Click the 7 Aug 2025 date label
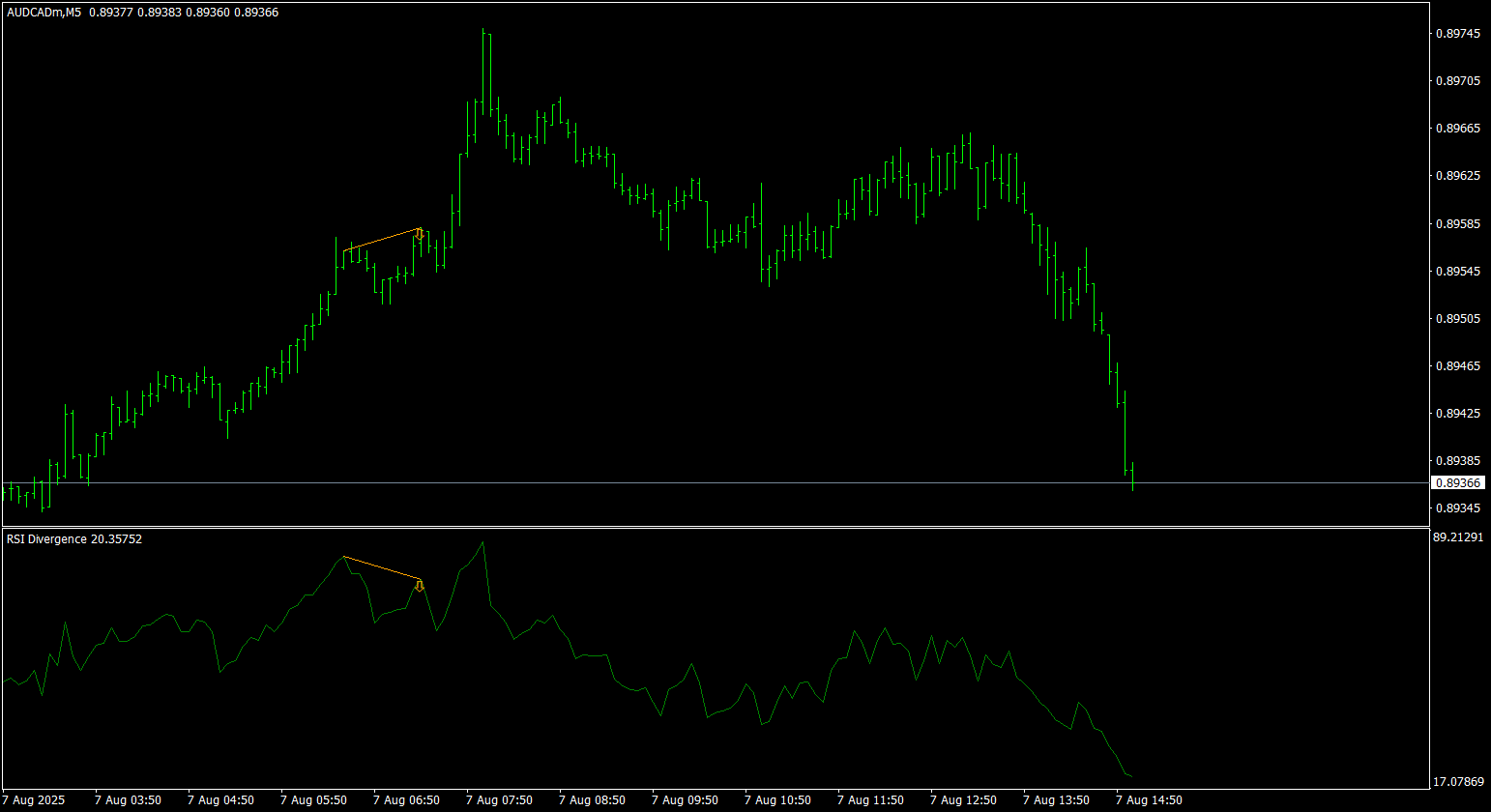 35,800
